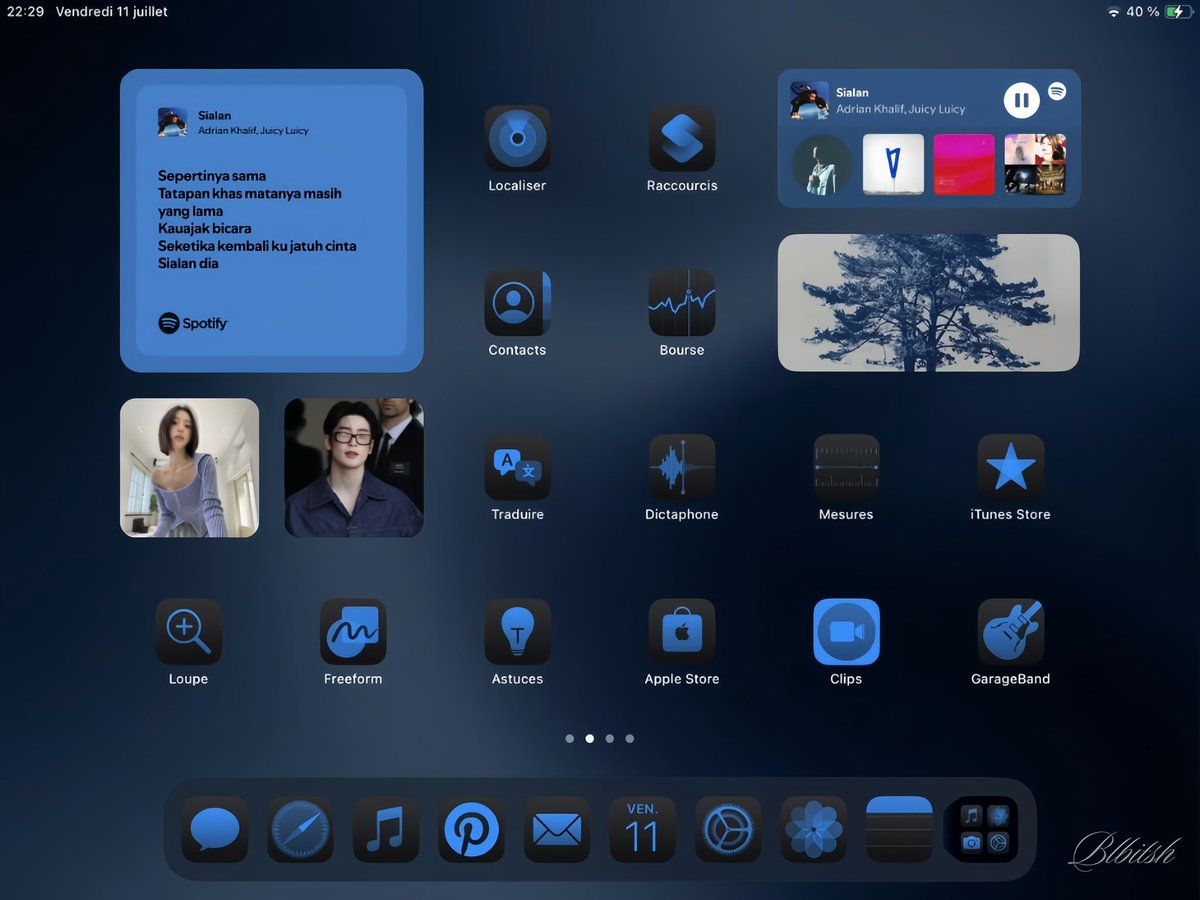This screenshot has height=900, width=1200.
Task: Open the Localiser app
Action: [517, 139]
